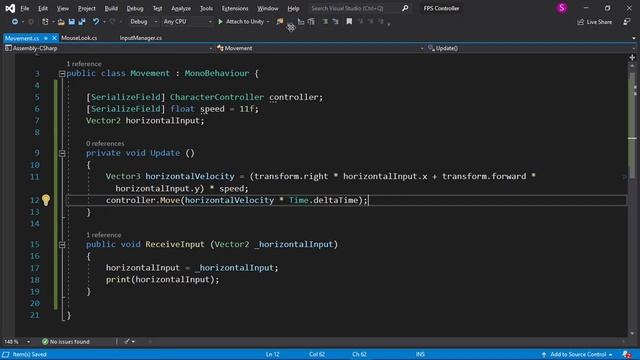Click the Live Share button
Viewport: 640px width, 360px height.
pos(595,22)
